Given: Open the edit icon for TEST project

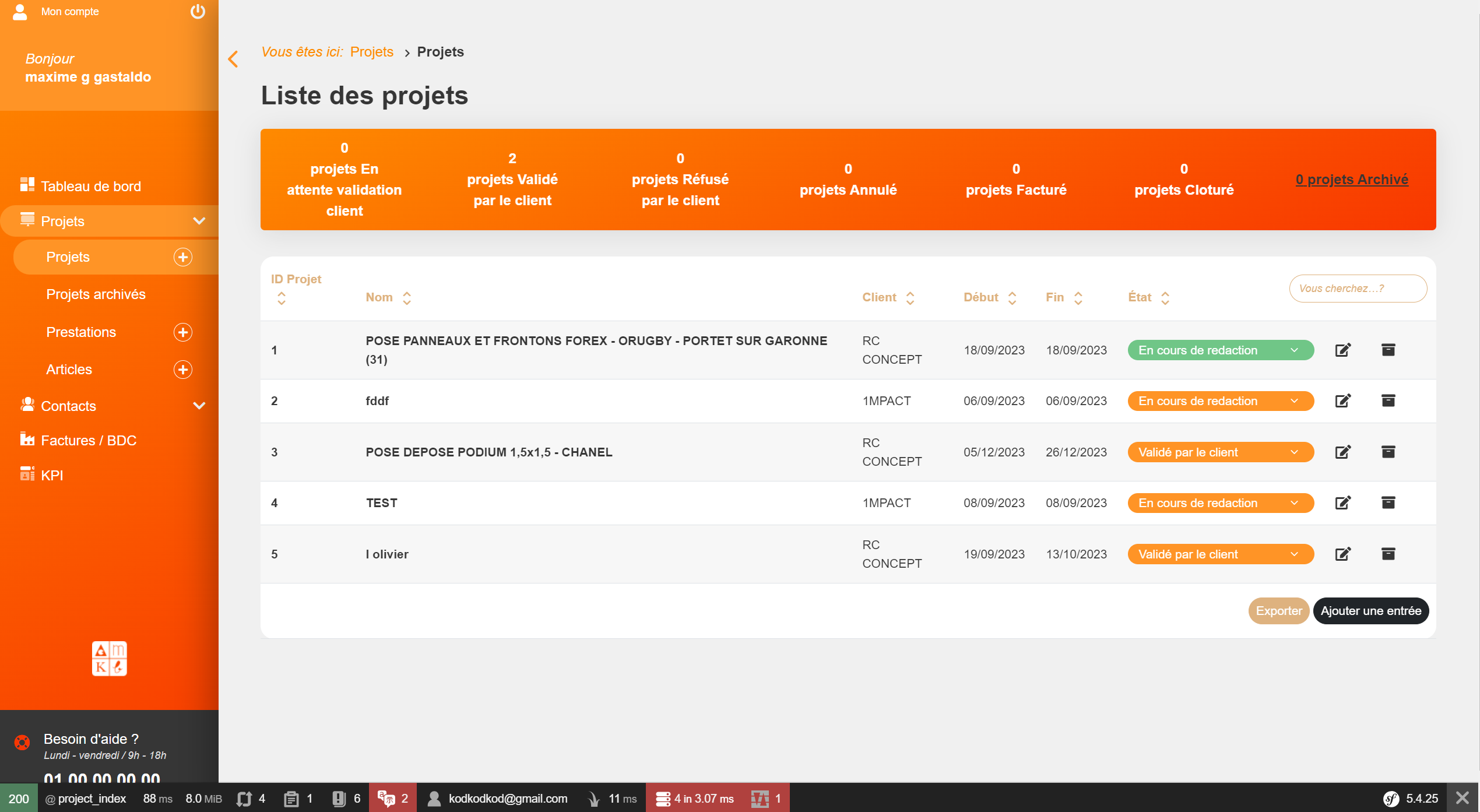Looking at the screenshot, I should (x=1342, y=503).
